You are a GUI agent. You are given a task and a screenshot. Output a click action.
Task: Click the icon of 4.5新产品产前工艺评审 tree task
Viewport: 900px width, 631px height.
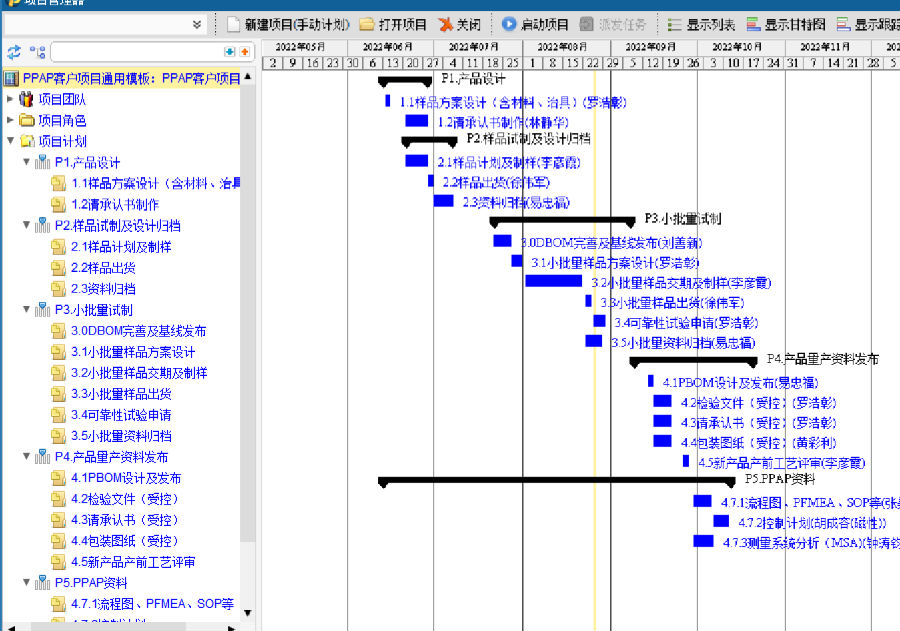pos(59,562)
